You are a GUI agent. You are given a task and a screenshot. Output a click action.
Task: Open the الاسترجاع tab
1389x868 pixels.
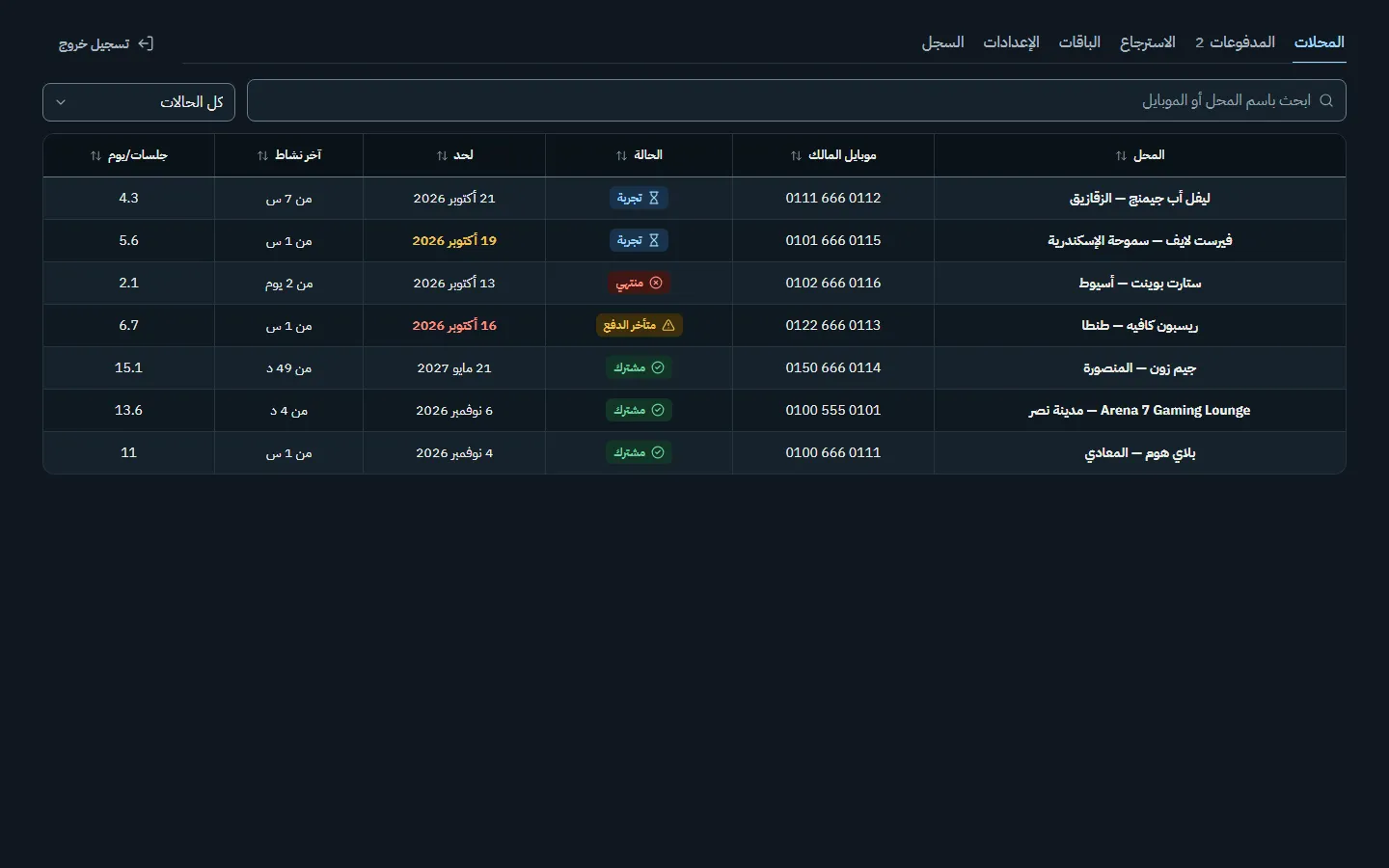(x=1147, y=42)
